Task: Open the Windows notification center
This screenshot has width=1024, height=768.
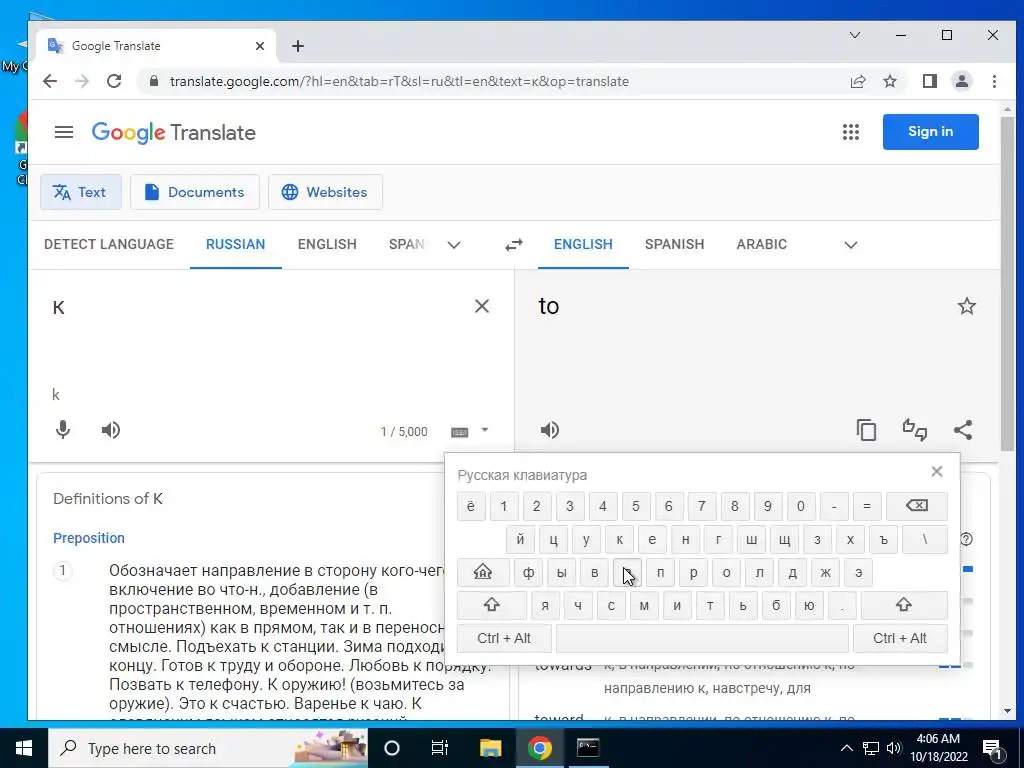Action: point(992,748)
